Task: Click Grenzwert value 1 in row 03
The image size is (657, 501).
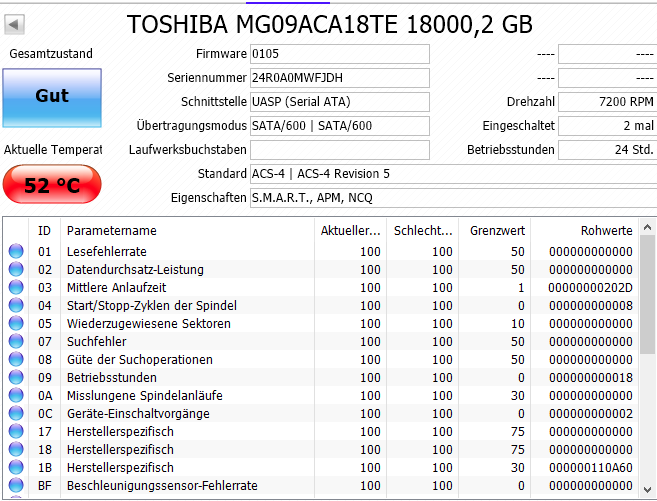Action: [x=521, y=287]
